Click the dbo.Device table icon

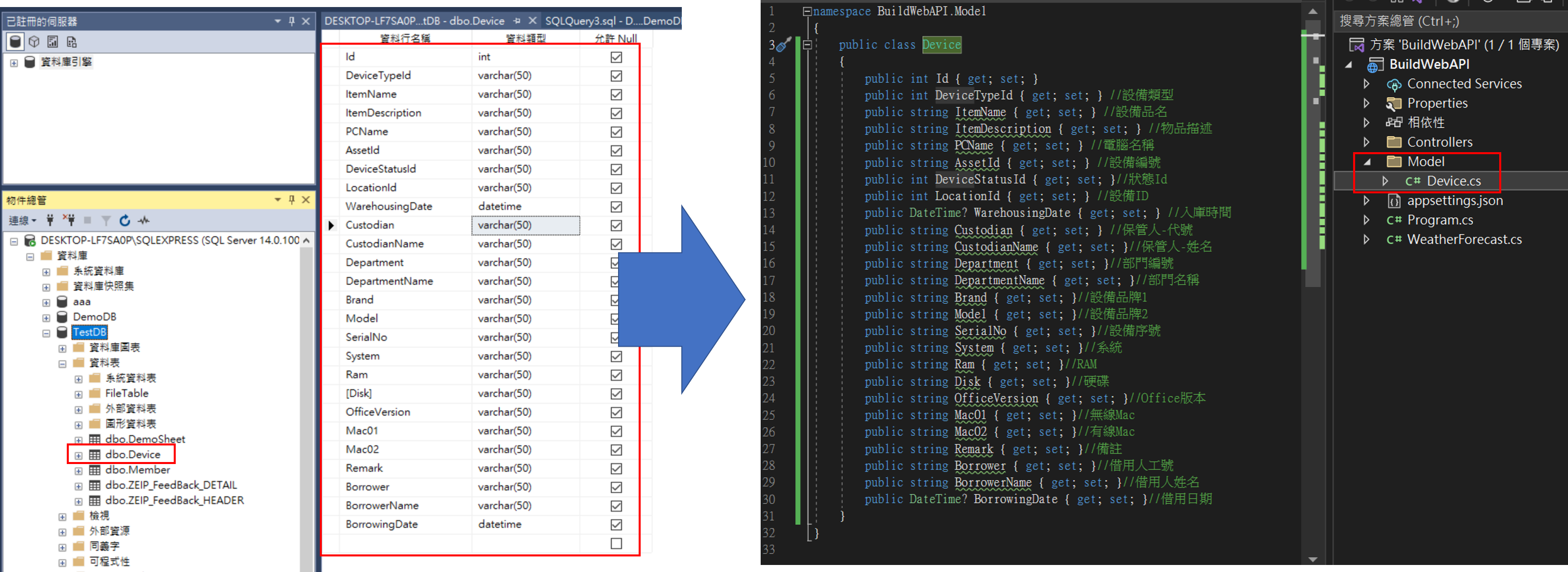coord(95,454)
